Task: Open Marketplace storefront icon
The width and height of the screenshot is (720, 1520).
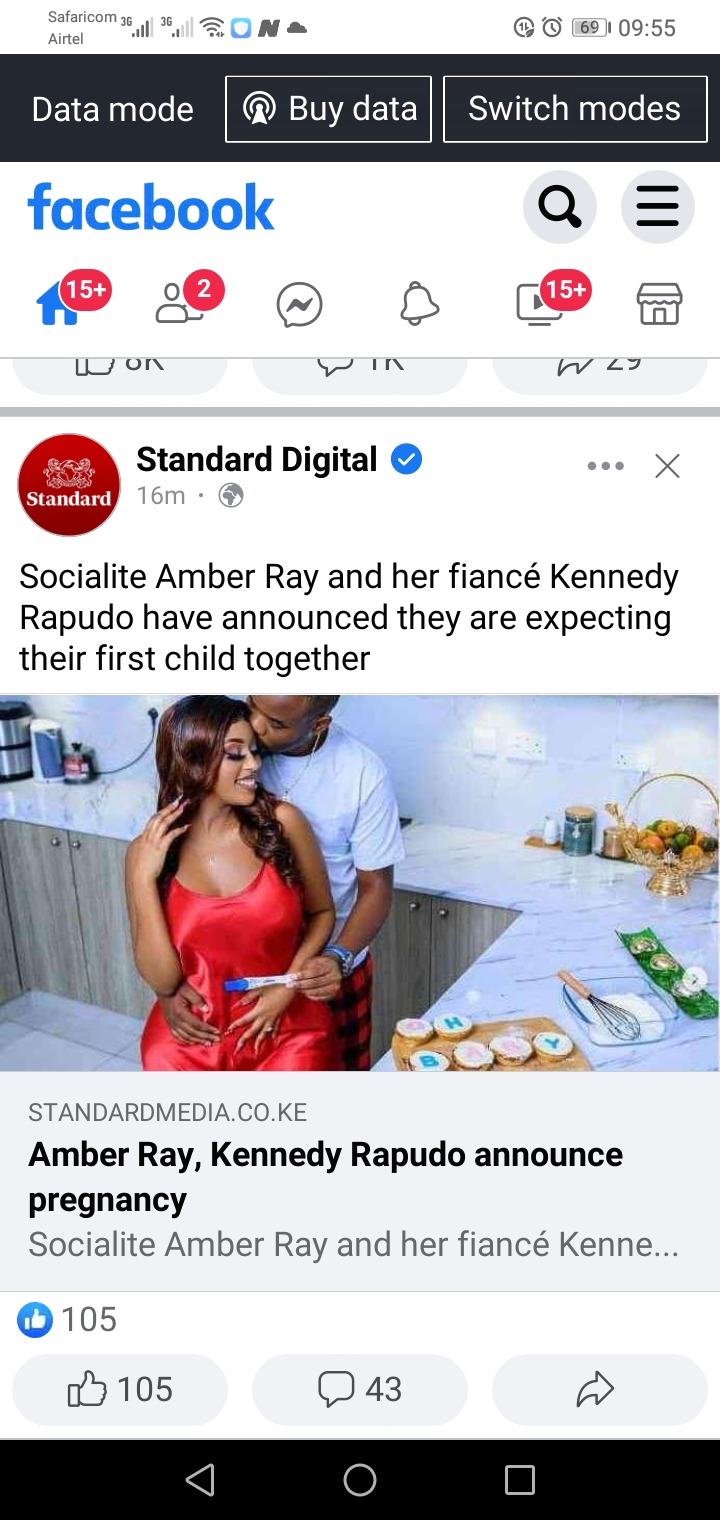Action: point(660,304)
